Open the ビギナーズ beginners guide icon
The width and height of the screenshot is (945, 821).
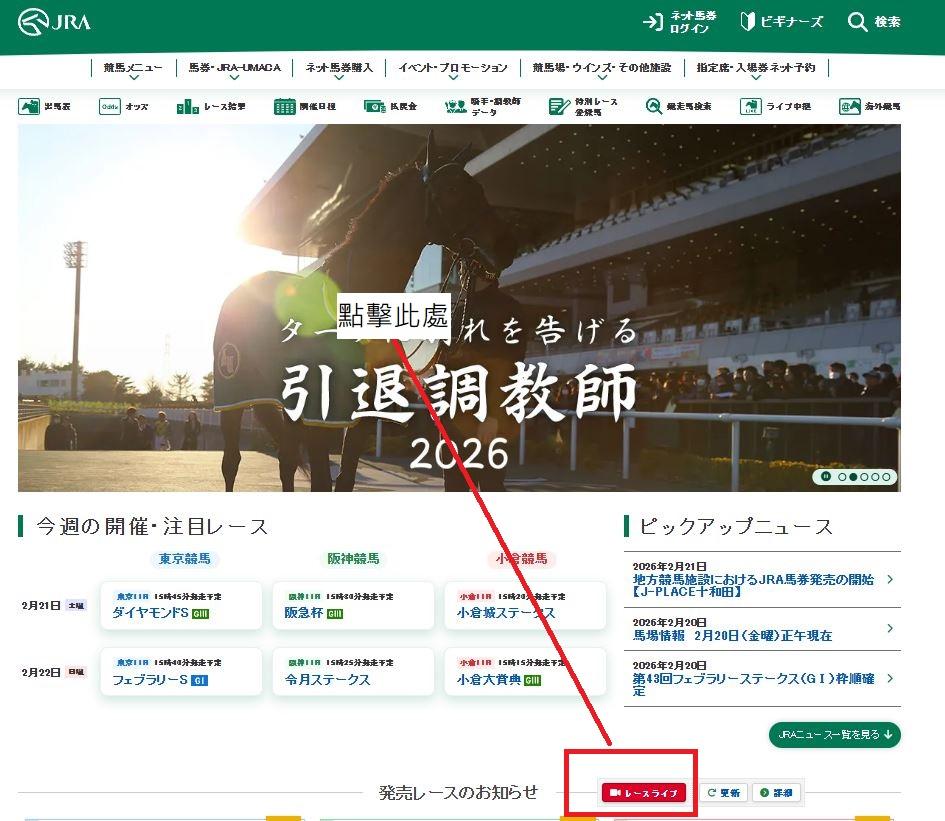tap(748, 22)
